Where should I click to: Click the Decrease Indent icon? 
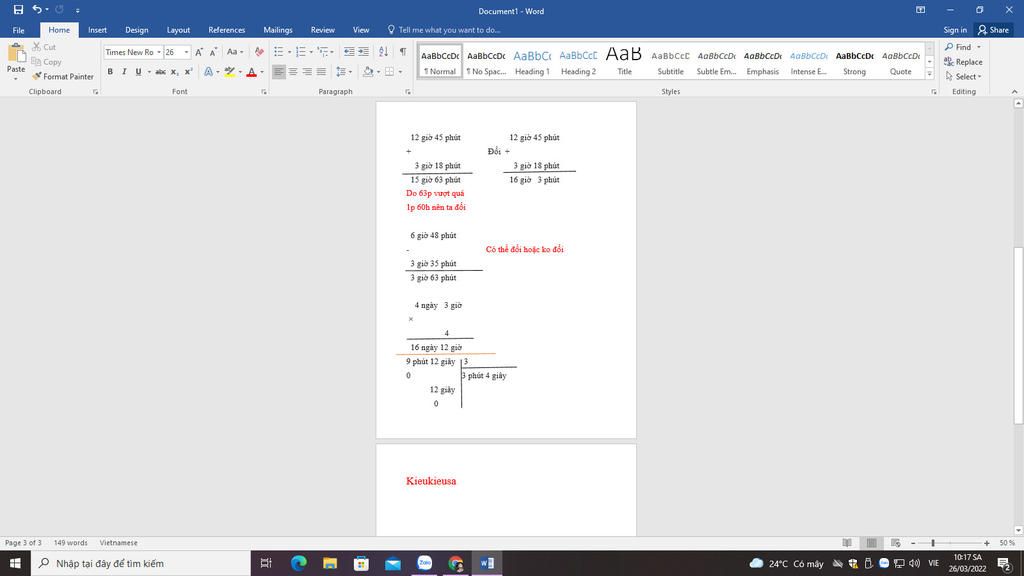[349, 52]
